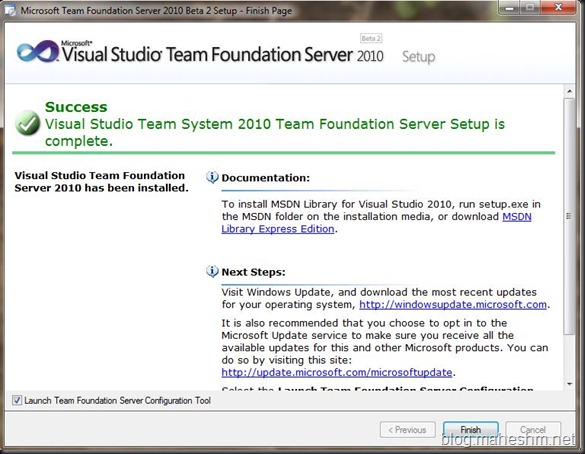Click the scrollbar down arrow
Viewport: 585px width, 454px height.
coord(569,384)
